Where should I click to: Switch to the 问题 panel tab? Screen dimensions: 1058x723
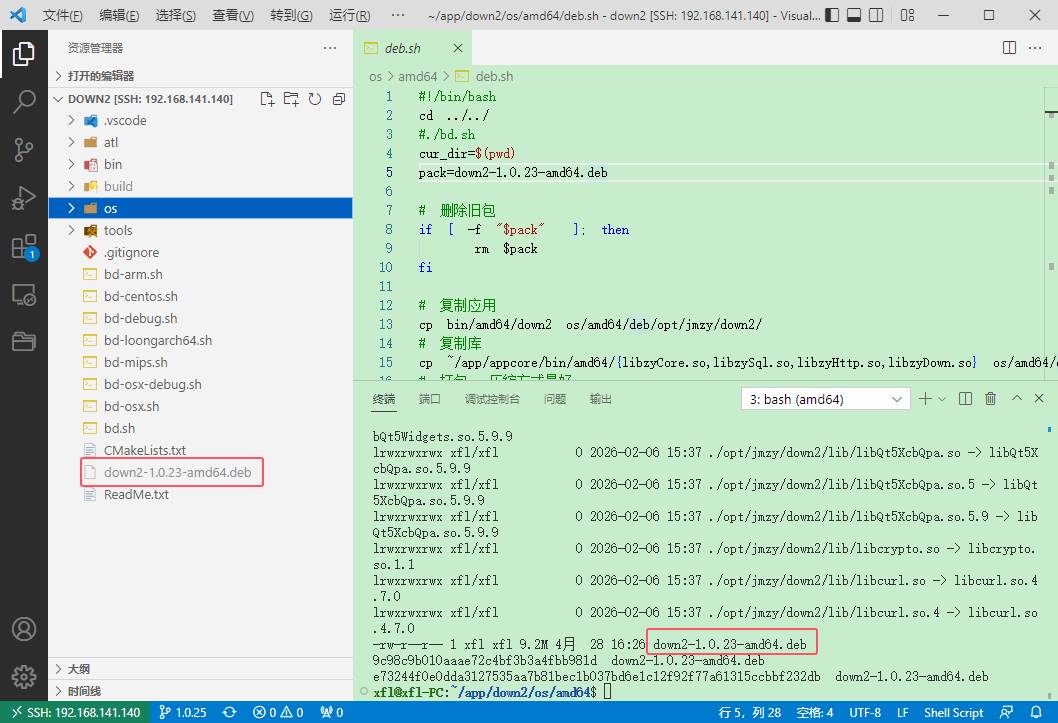coord(555,399)
